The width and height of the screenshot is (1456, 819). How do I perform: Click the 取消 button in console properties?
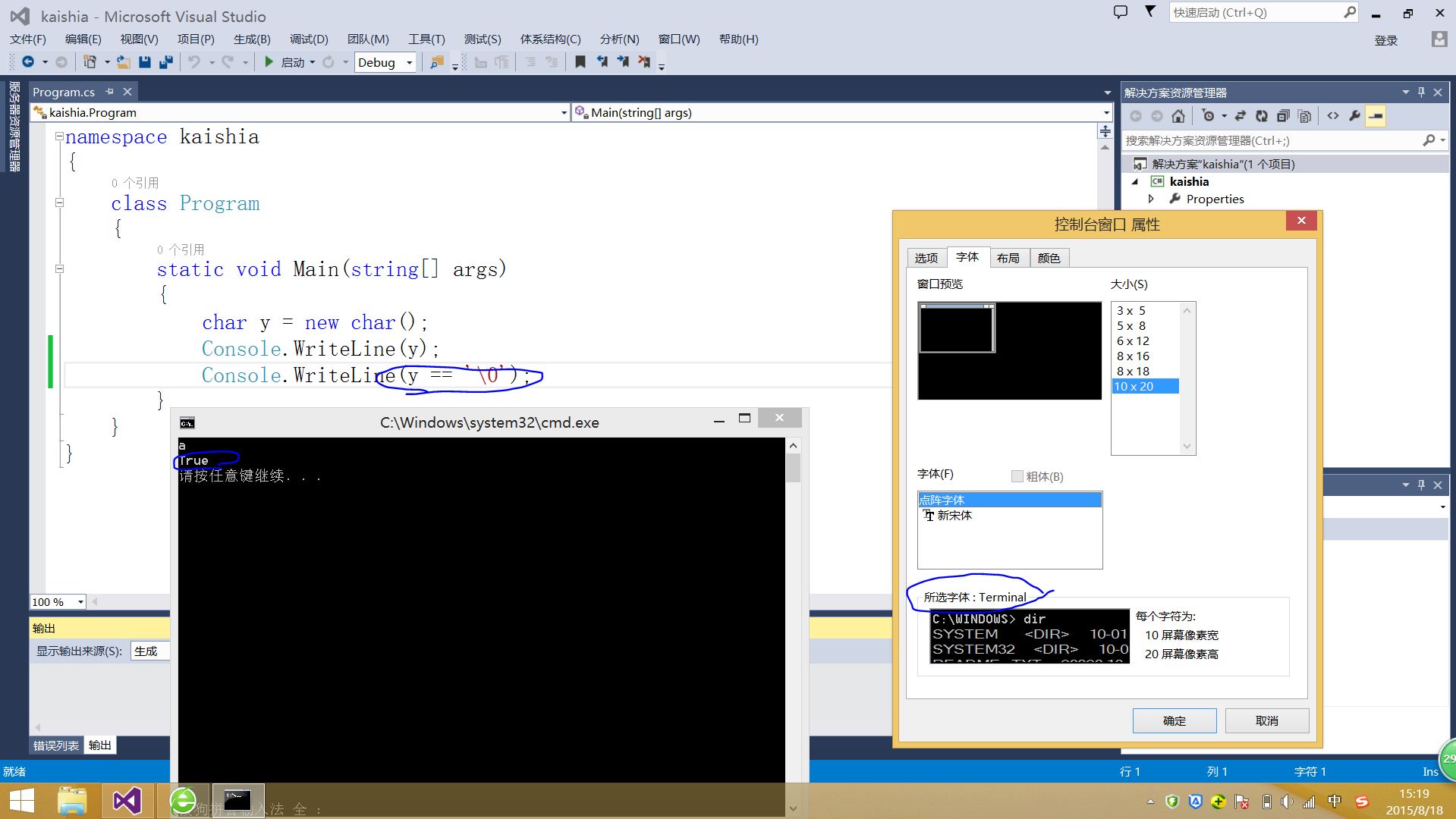point(1267,720)
